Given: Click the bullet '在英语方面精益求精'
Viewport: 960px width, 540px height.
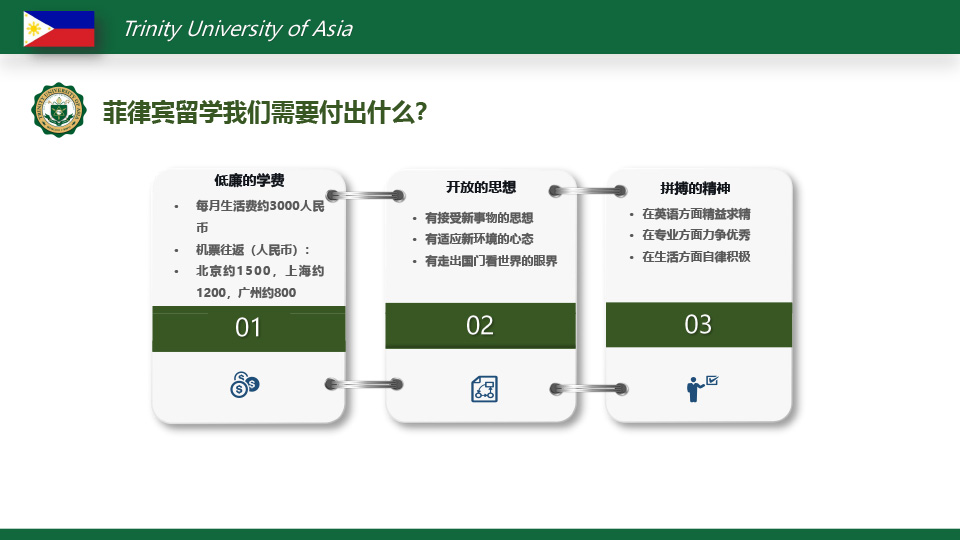Looking at the screenshot, I should coord(696,214).
